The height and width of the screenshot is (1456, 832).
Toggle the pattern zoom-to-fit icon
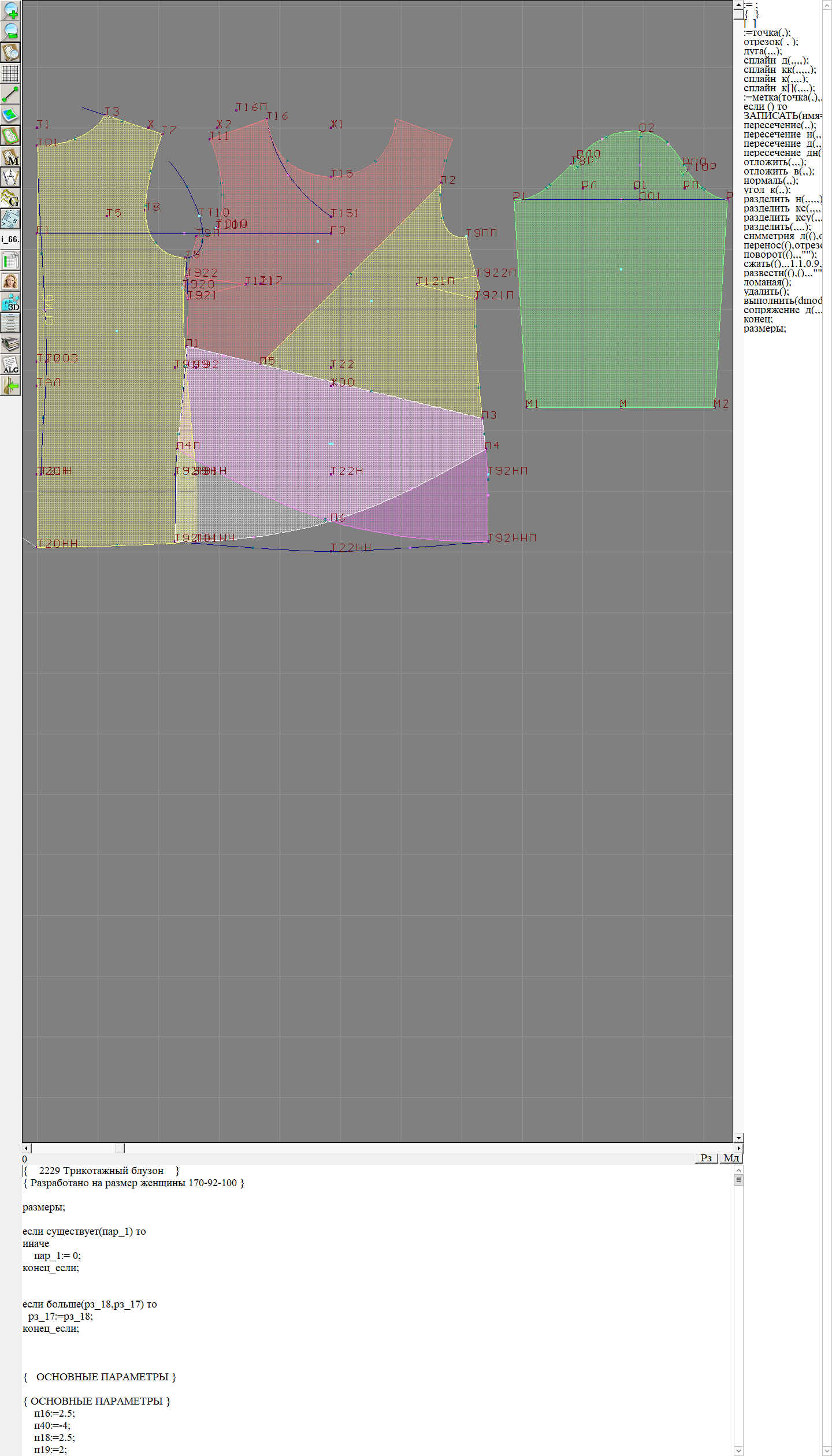point(10,53)
